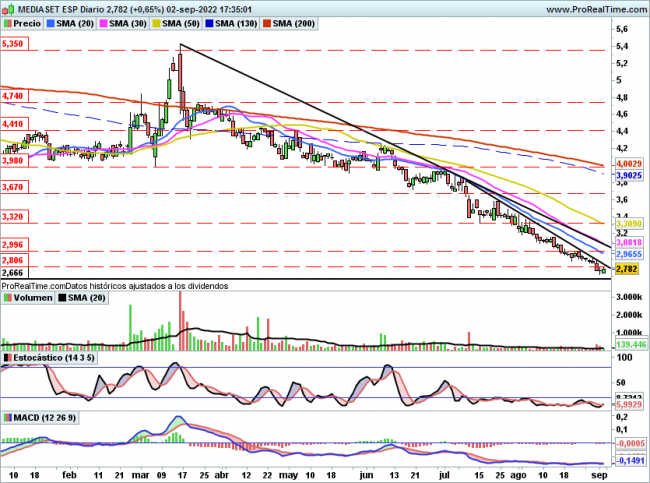Click the www.ProRealTime.com link

(x=597, y=9)
